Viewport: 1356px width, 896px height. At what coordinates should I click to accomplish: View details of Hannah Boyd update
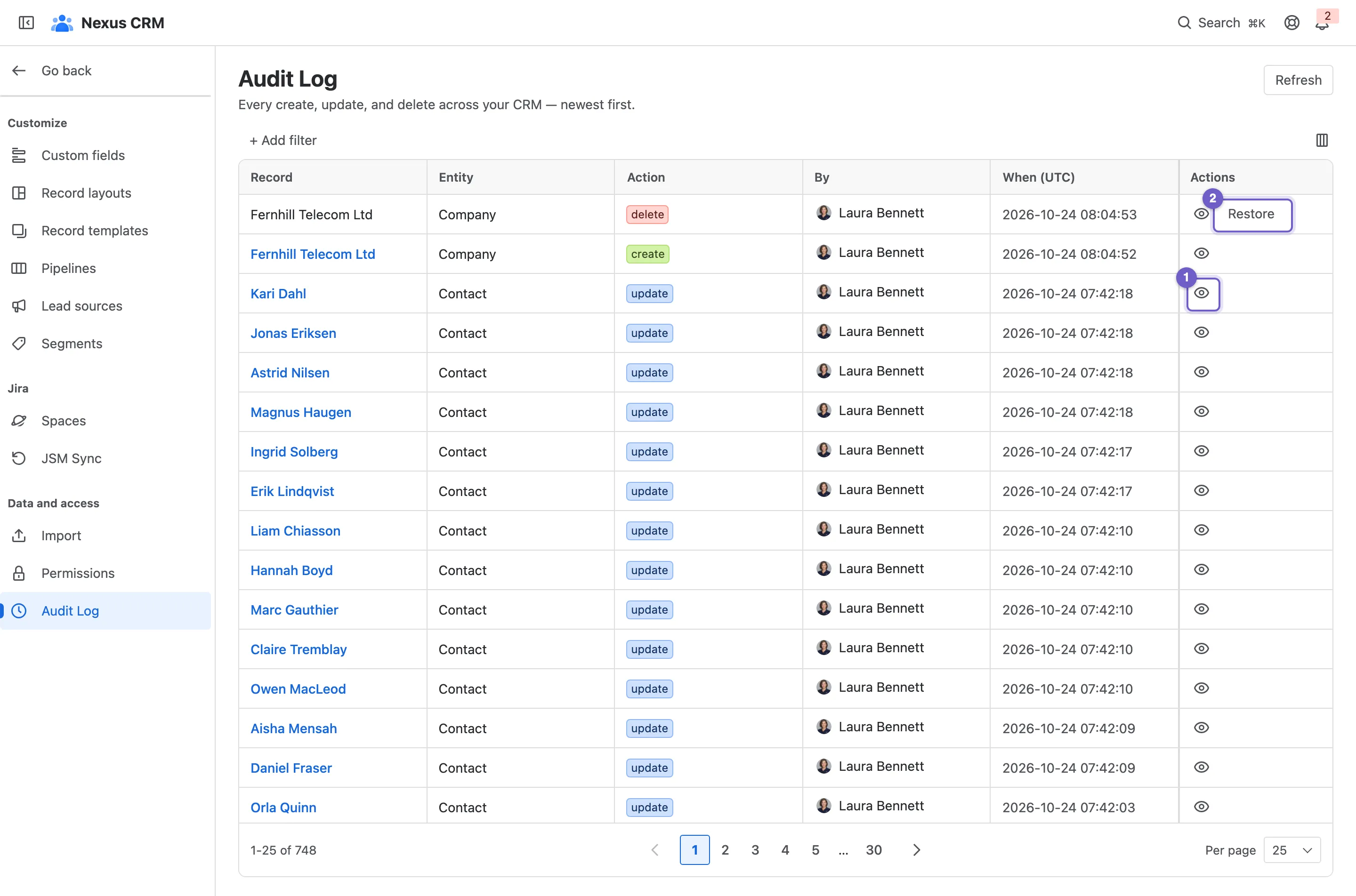[x=1201, y=569]
